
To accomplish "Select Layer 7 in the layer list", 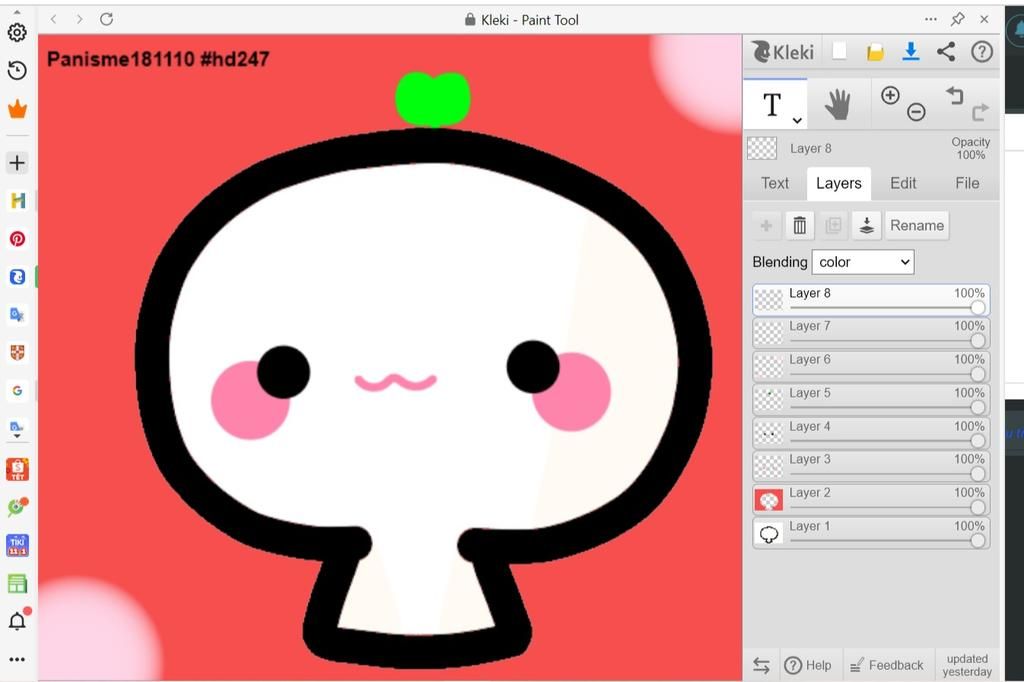I will click(871, 333).
